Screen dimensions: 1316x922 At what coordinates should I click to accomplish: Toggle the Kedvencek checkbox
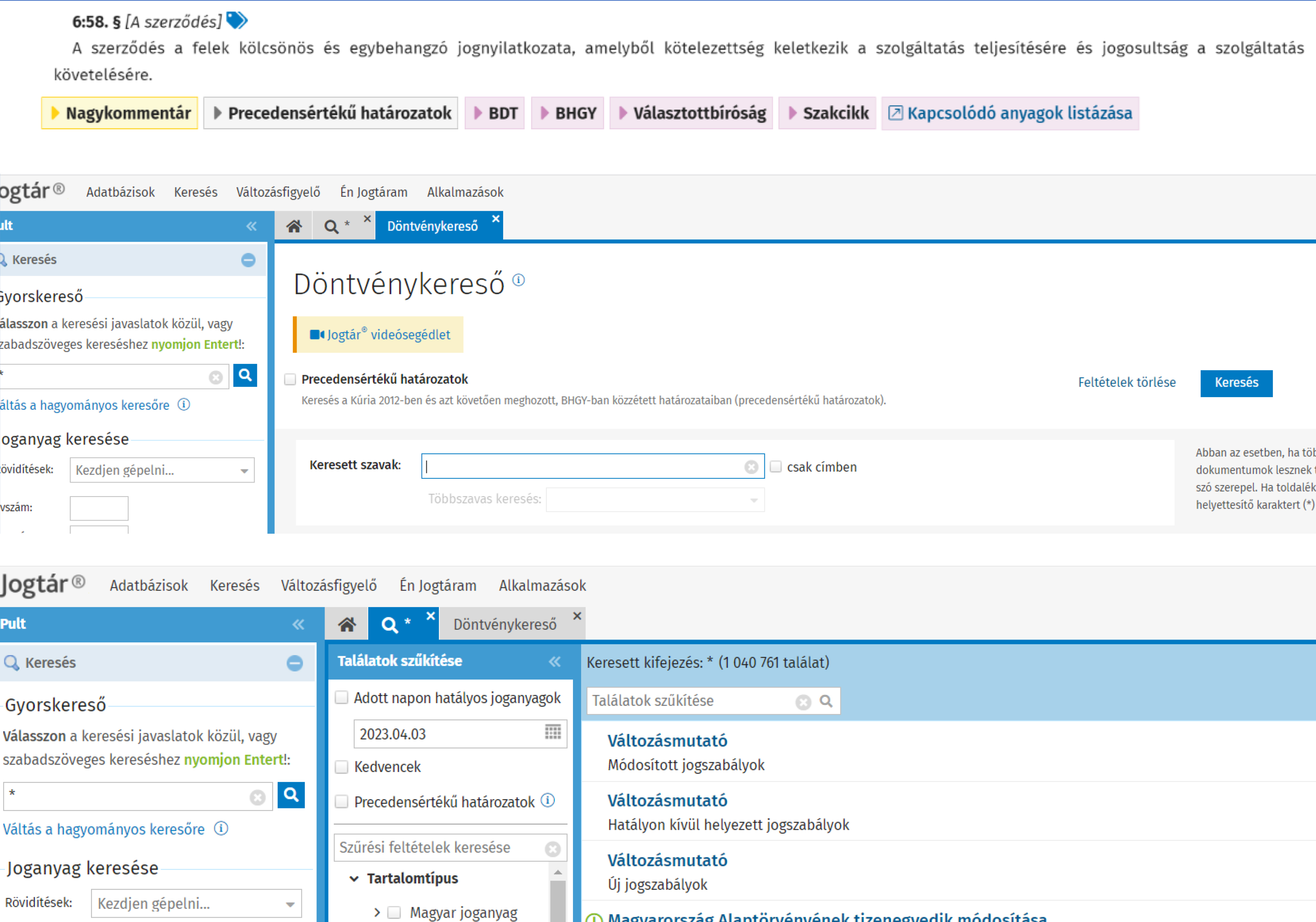[x=342, y=767]
